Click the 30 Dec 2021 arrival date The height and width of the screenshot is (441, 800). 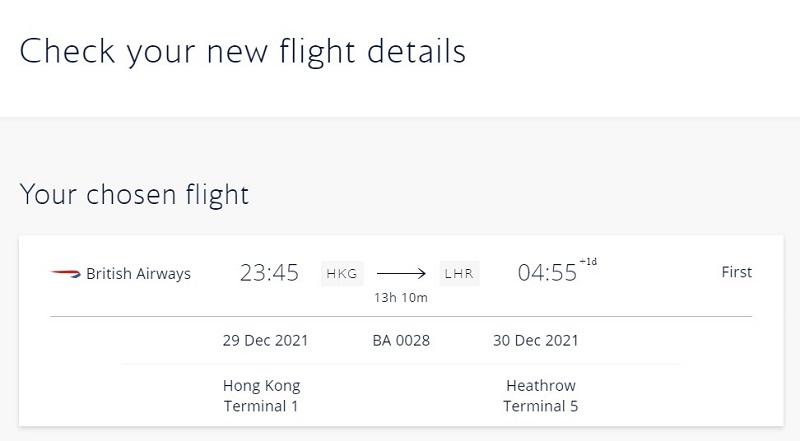click(536, 340)
